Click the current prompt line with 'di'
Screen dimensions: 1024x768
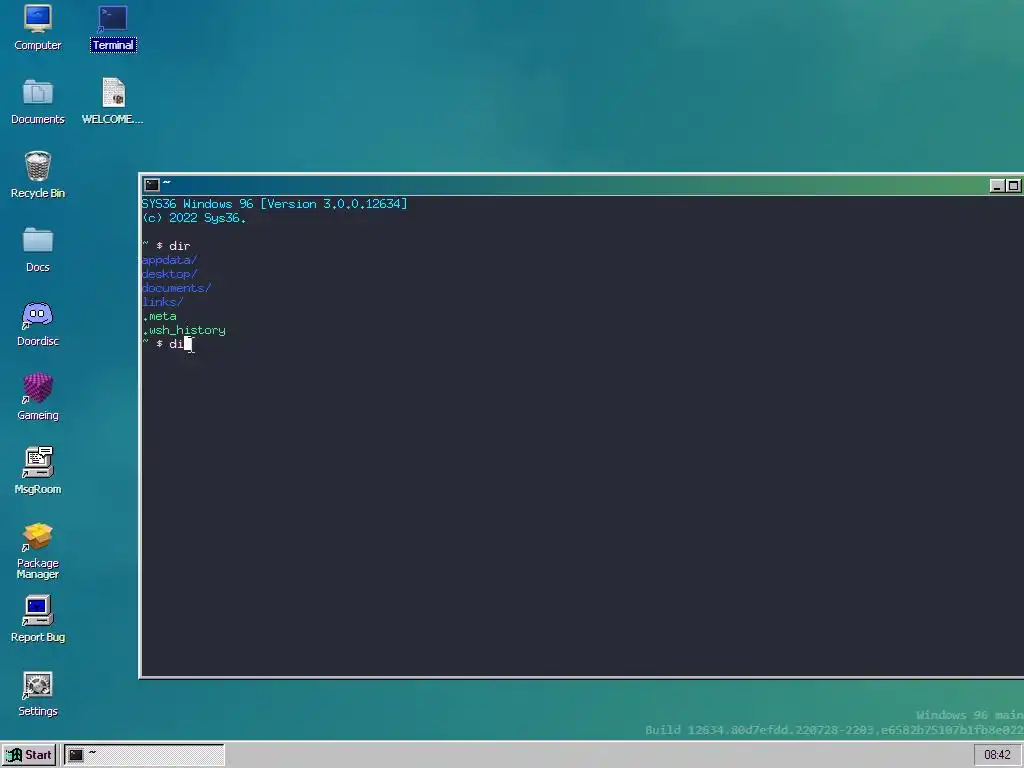(168, 344)
